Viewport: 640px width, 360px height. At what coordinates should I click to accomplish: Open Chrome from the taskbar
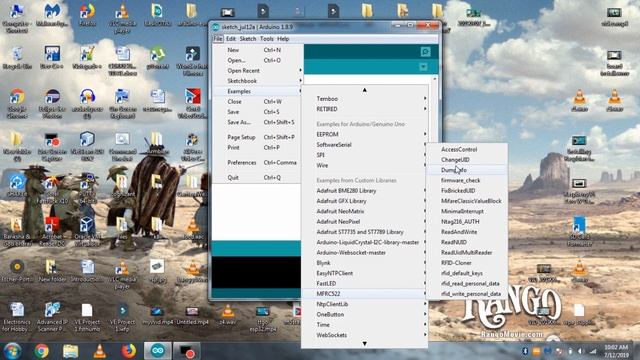point(41,351)
